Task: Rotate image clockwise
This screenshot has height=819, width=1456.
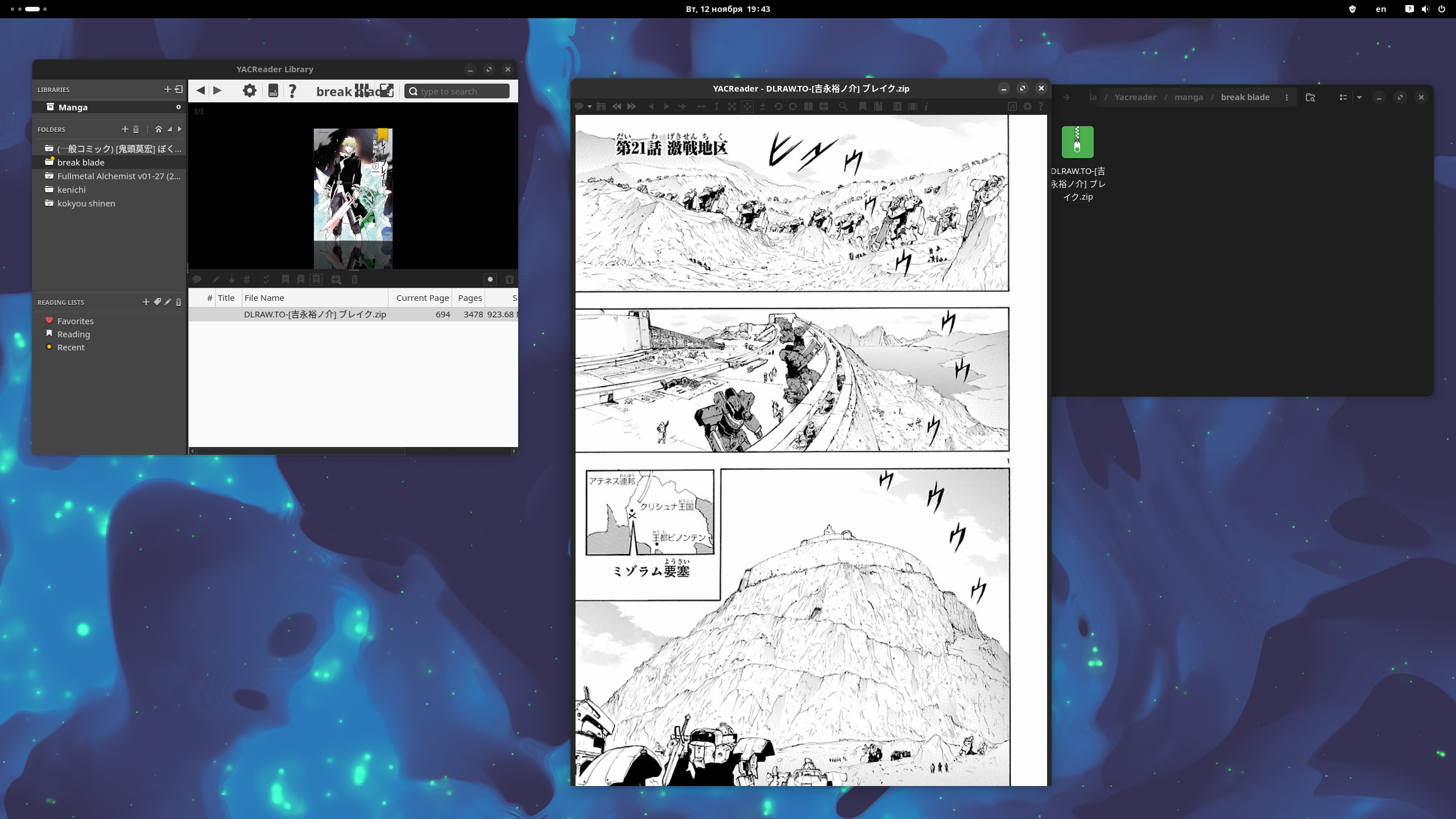Action: [x=793, y=106]
